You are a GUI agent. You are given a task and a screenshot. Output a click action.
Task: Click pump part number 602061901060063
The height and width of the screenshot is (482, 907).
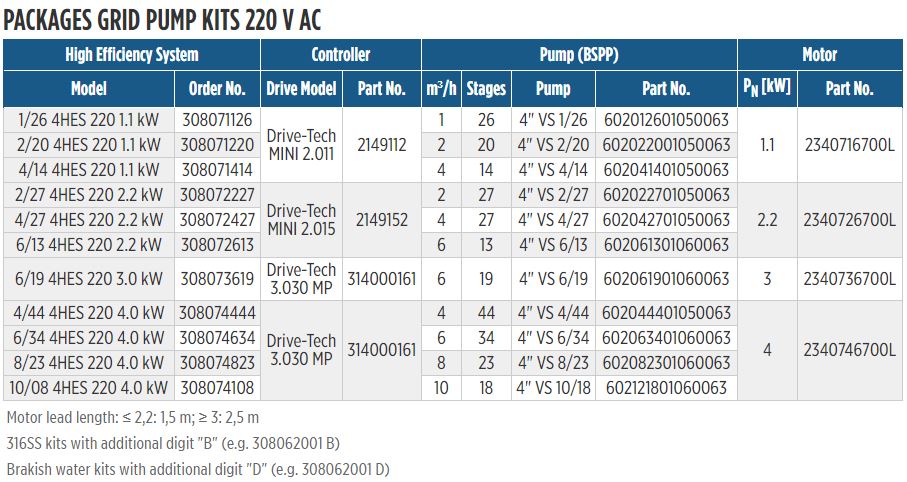(x=666, y=279)
